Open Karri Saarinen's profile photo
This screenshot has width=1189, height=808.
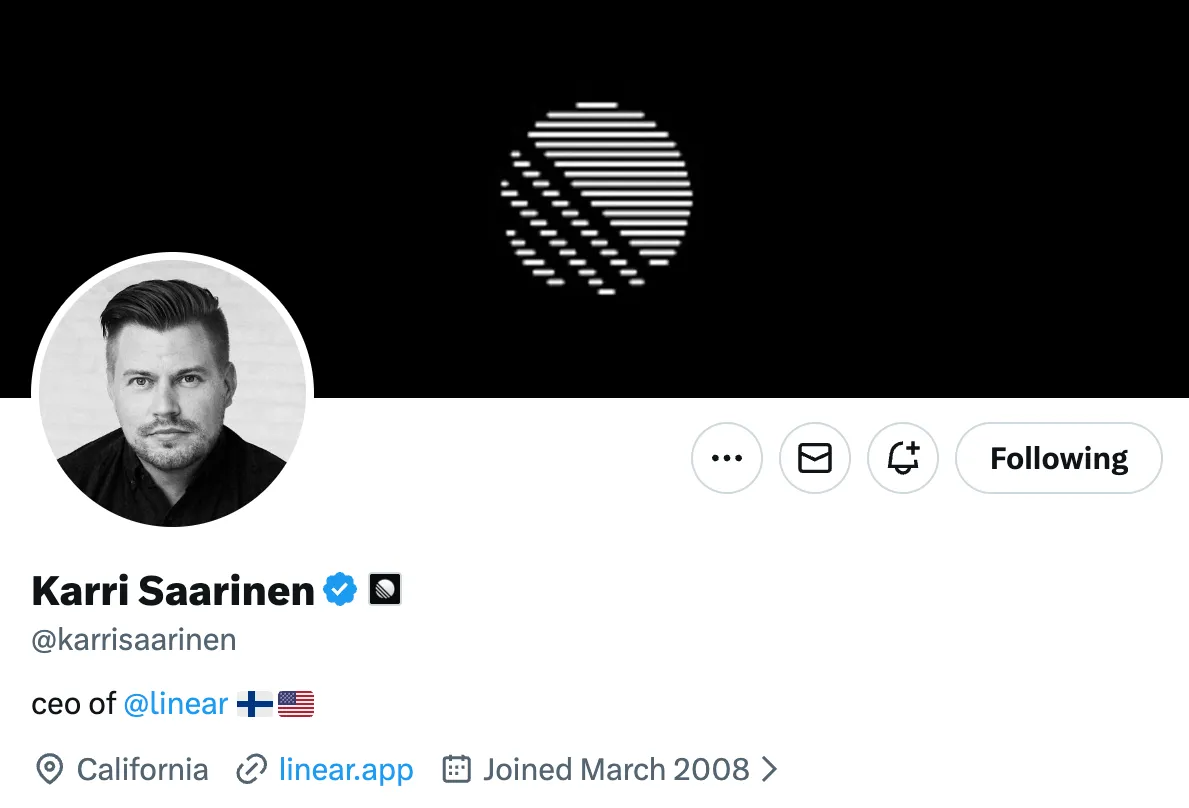click(x=173, y=394)
